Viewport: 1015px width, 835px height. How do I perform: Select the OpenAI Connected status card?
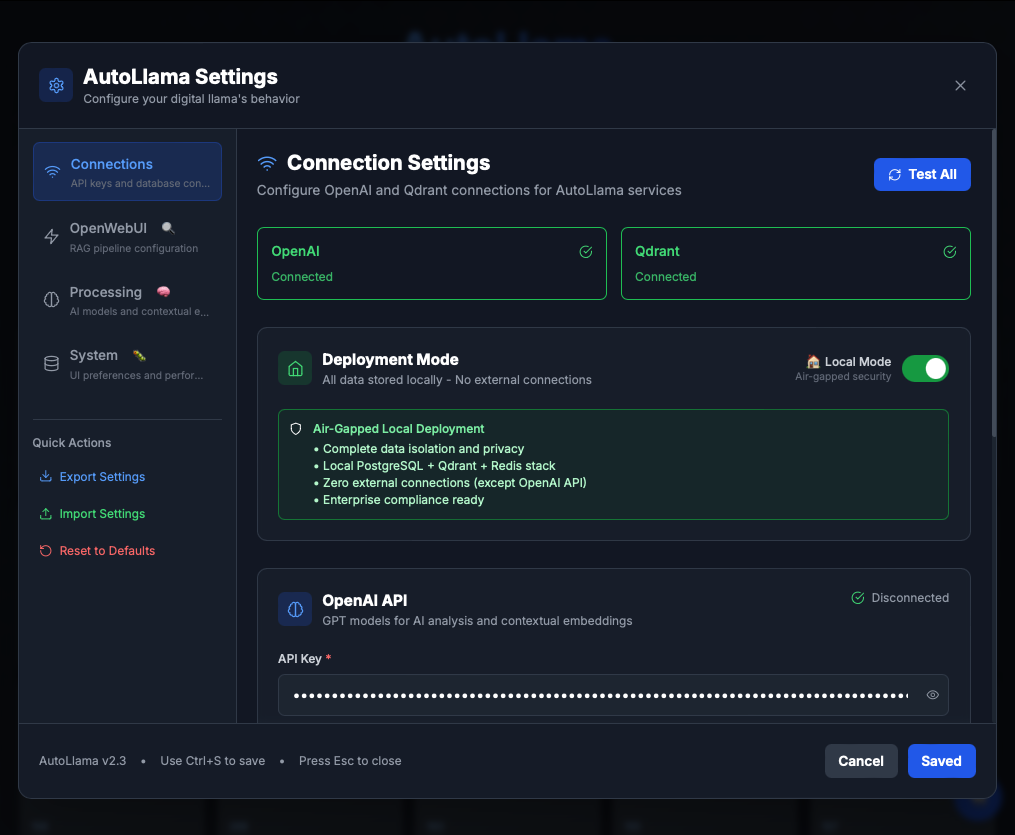[x=432, y=263]
